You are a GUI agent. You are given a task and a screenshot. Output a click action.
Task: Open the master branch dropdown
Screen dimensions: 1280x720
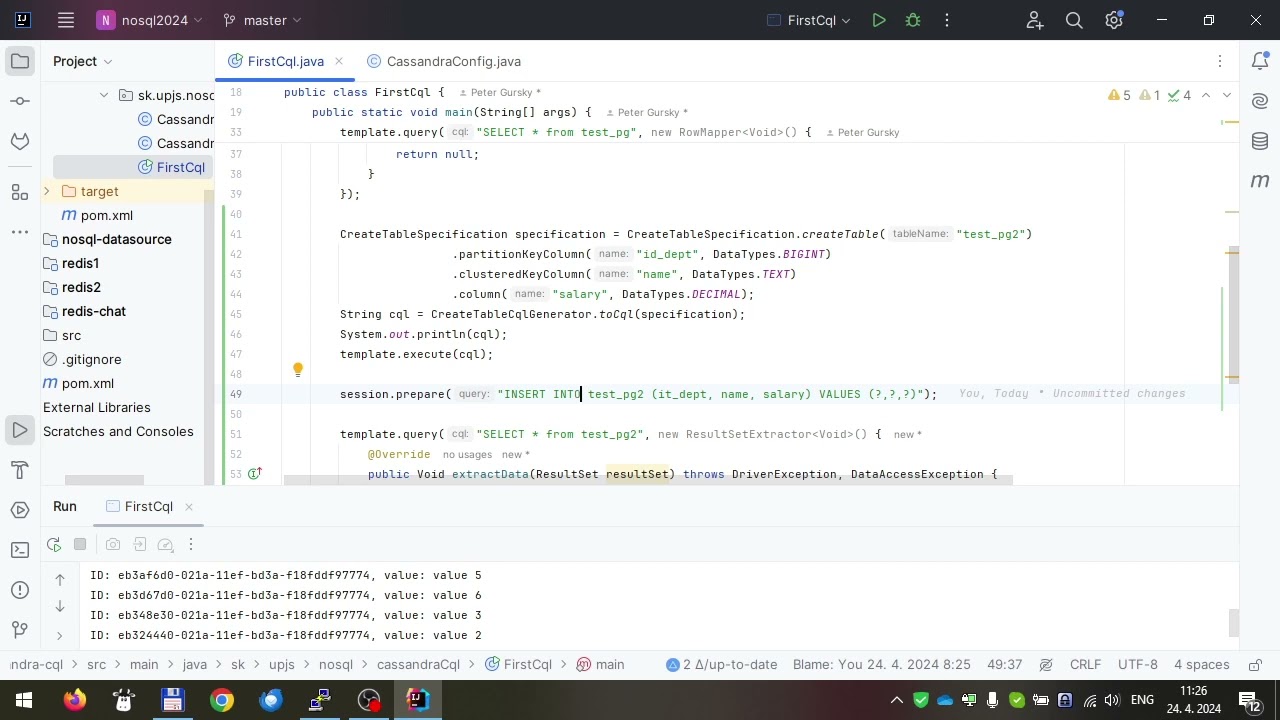click(262, 20)
